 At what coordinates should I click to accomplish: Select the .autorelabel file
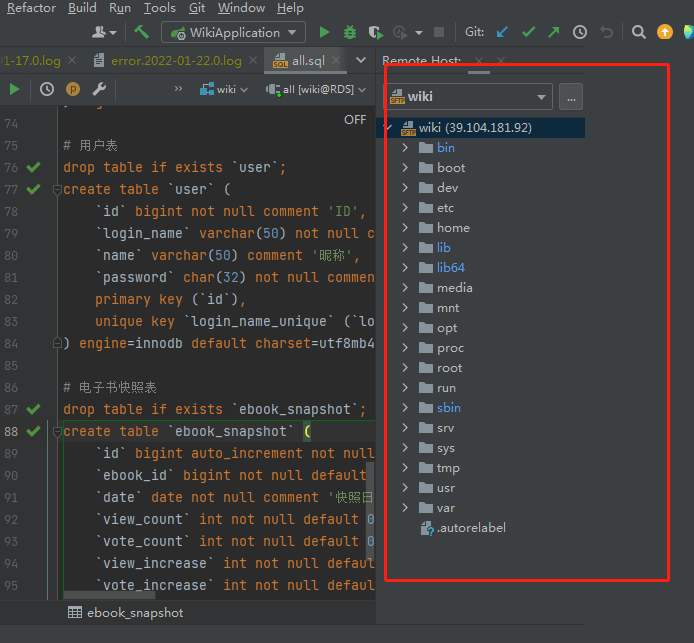coord(471,528)
